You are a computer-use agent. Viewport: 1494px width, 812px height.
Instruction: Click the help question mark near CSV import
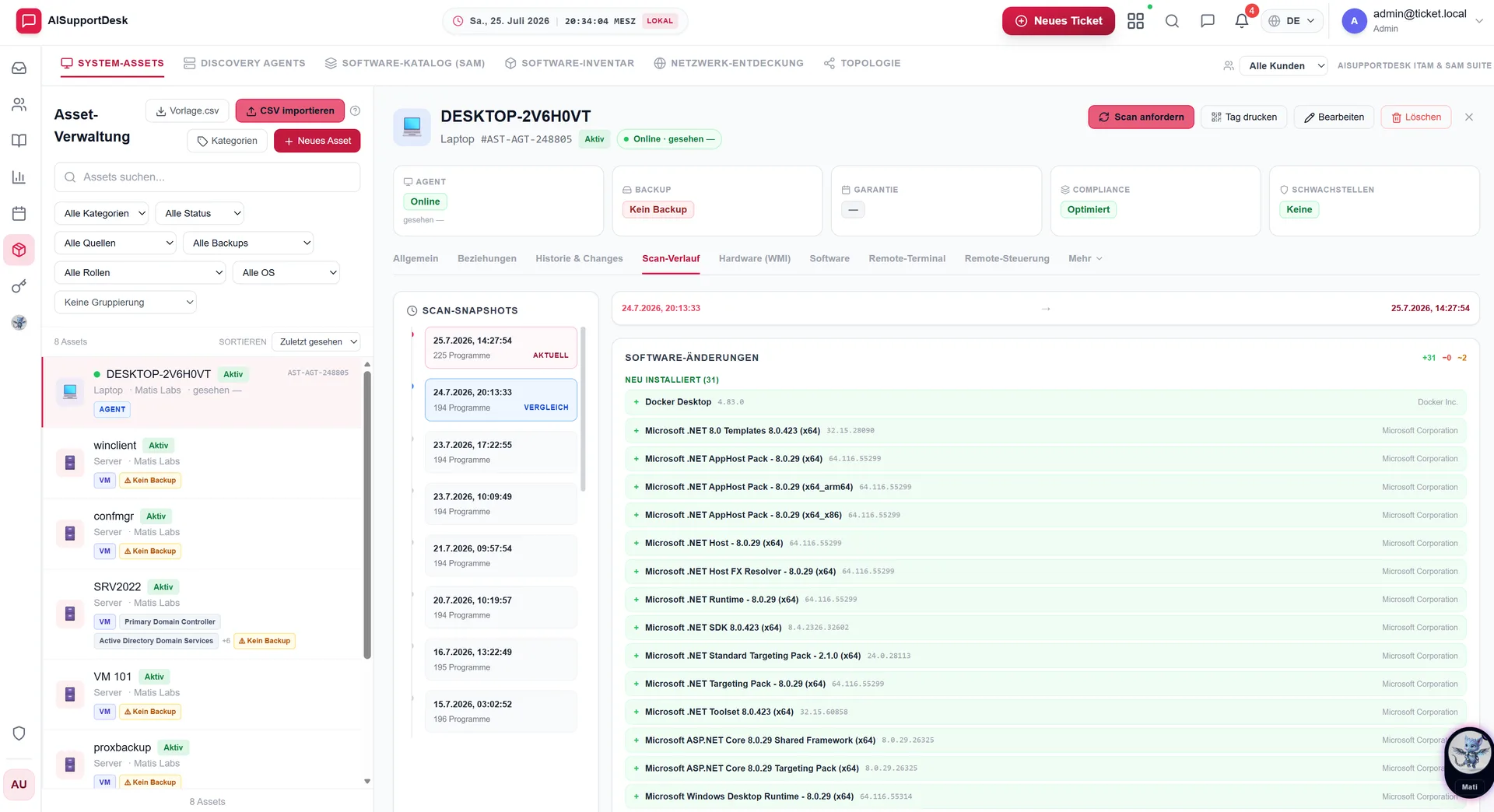point(355,110)
